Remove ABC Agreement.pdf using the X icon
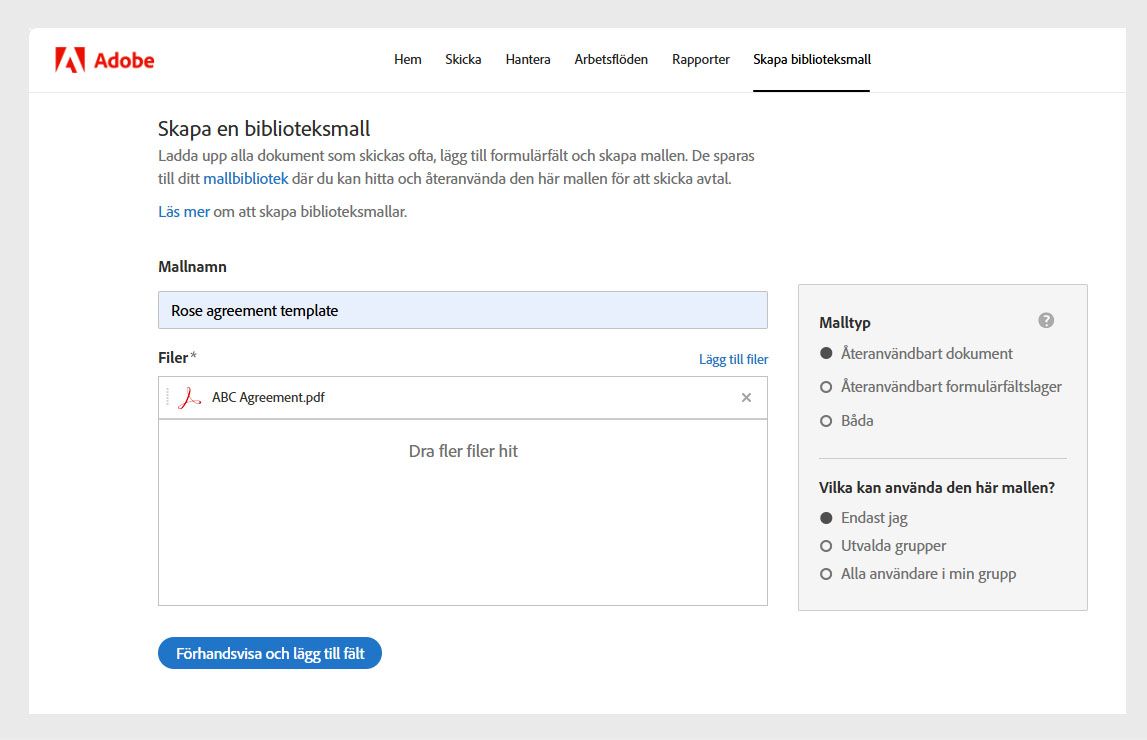1147x740 pixels. (x=745, y=397)
